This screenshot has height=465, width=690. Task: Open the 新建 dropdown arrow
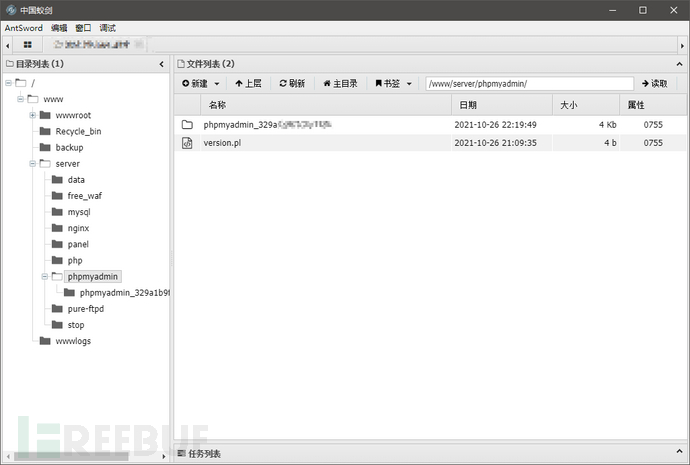pyautogui.click(x=217, y=84)
